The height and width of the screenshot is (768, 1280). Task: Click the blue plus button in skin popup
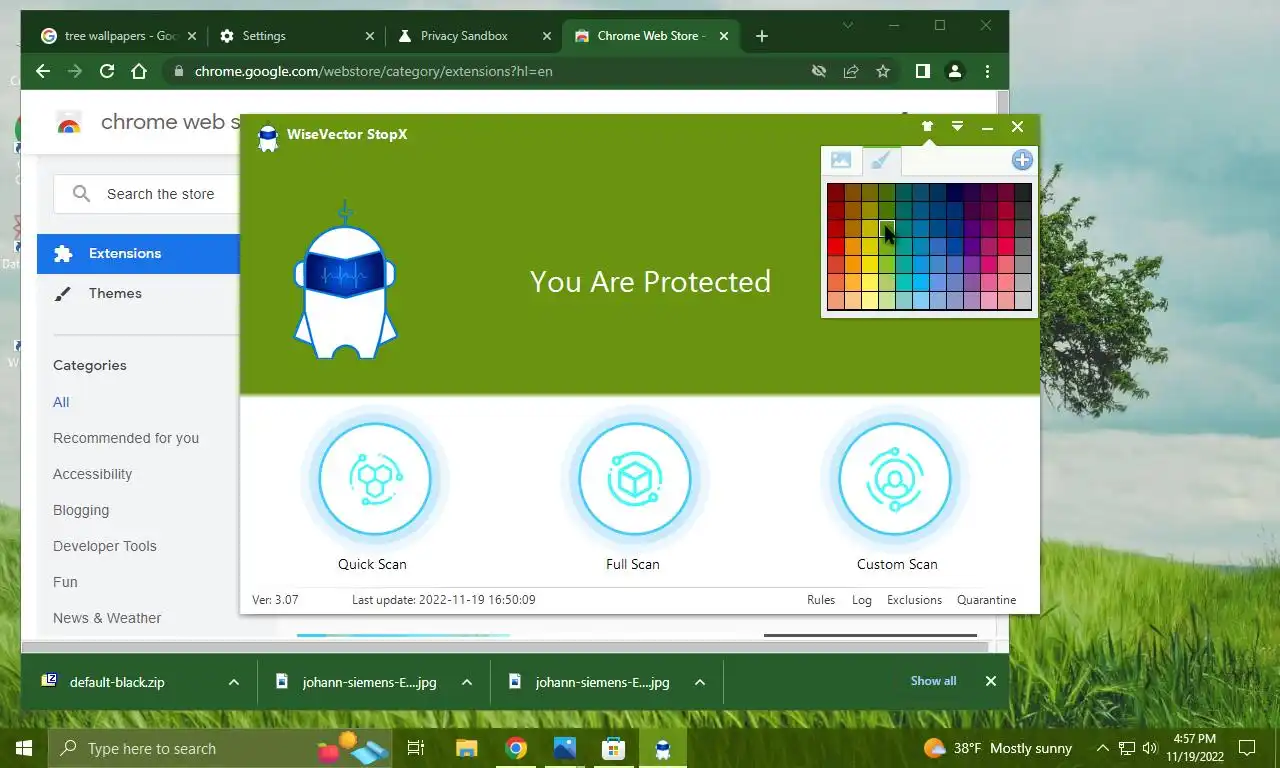point(1022,160)
